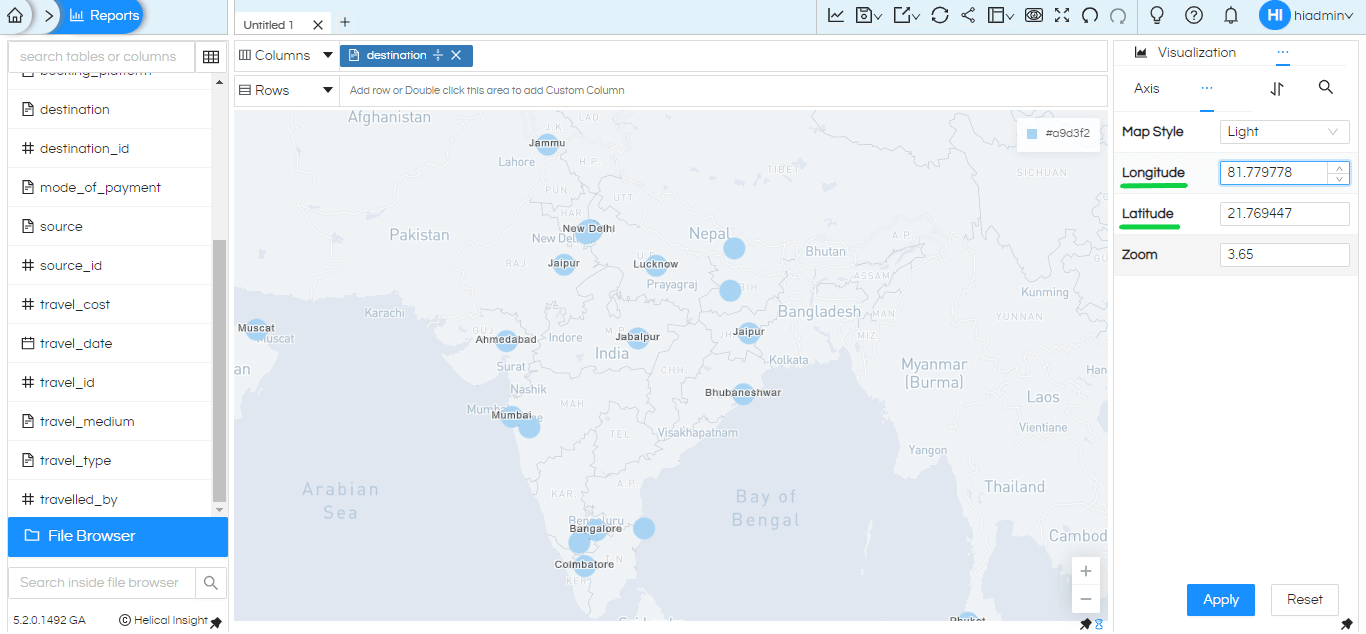
Task: Zoom out on the map
Action: 1085,599
